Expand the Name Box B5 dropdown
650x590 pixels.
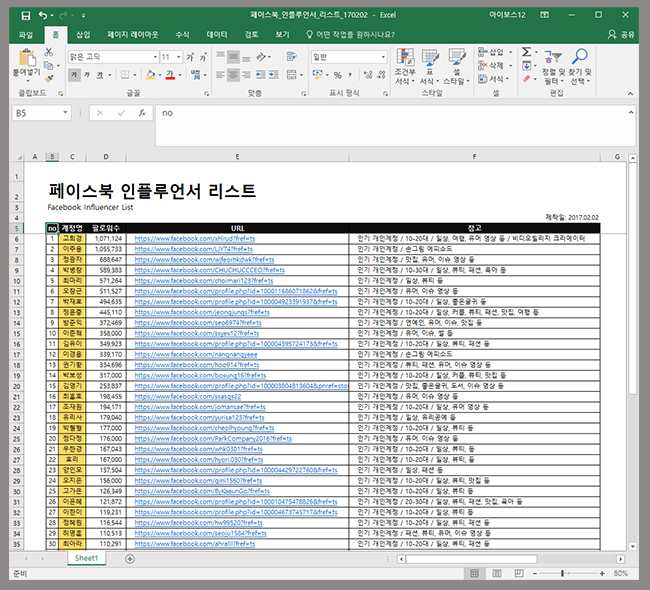point(65,113)
